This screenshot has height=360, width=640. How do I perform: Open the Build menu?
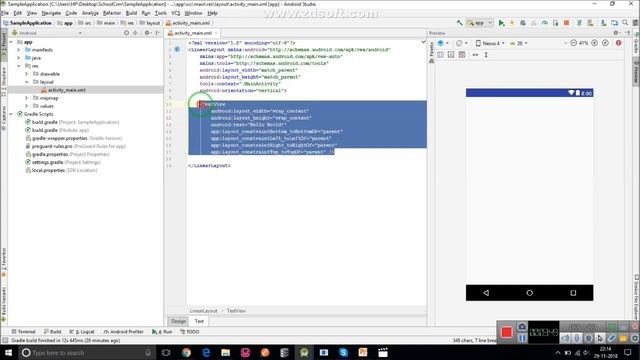(x=131, y=13)
